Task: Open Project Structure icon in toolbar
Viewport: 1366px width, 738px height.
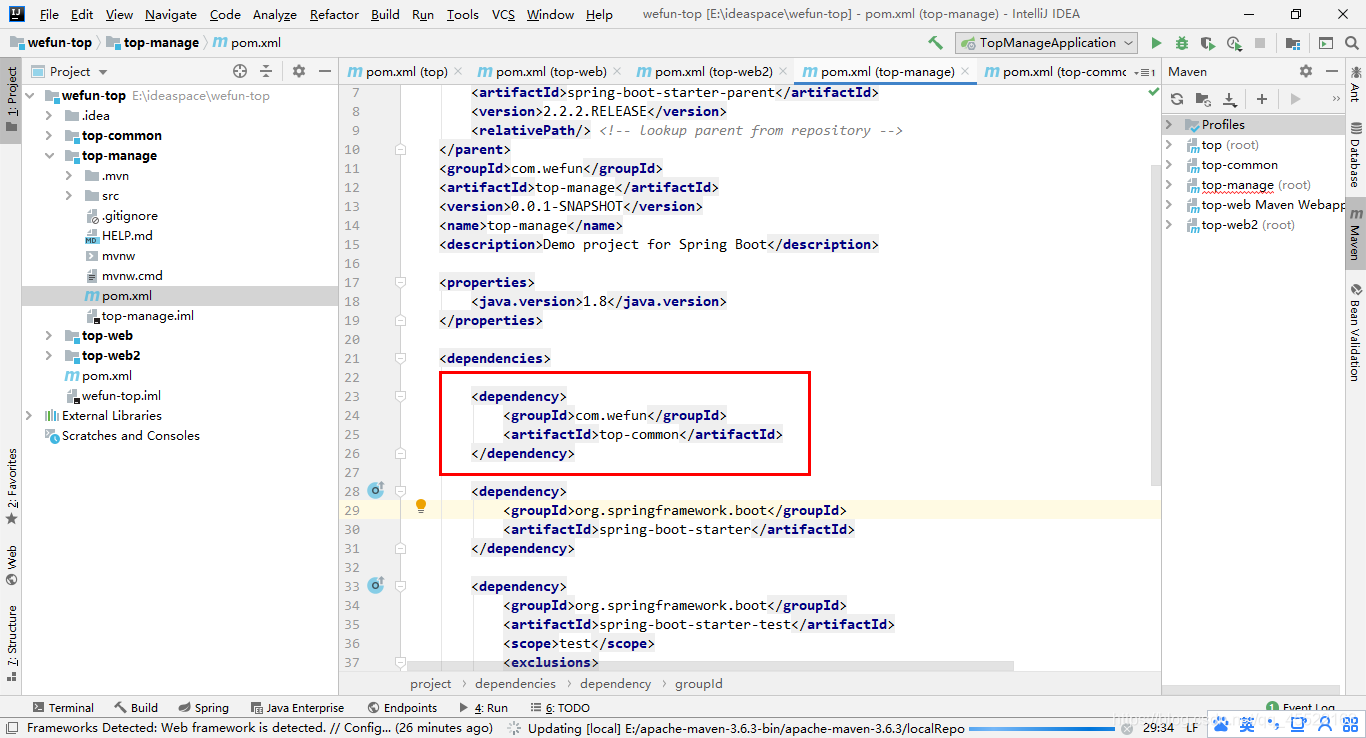Action: (x=1293, y=43)
